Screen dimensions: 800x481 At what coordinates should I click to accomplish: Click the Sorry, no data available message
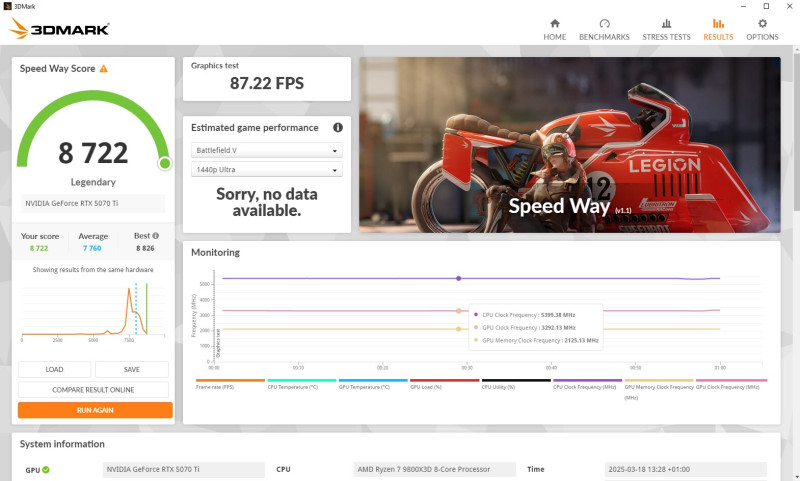267,202
